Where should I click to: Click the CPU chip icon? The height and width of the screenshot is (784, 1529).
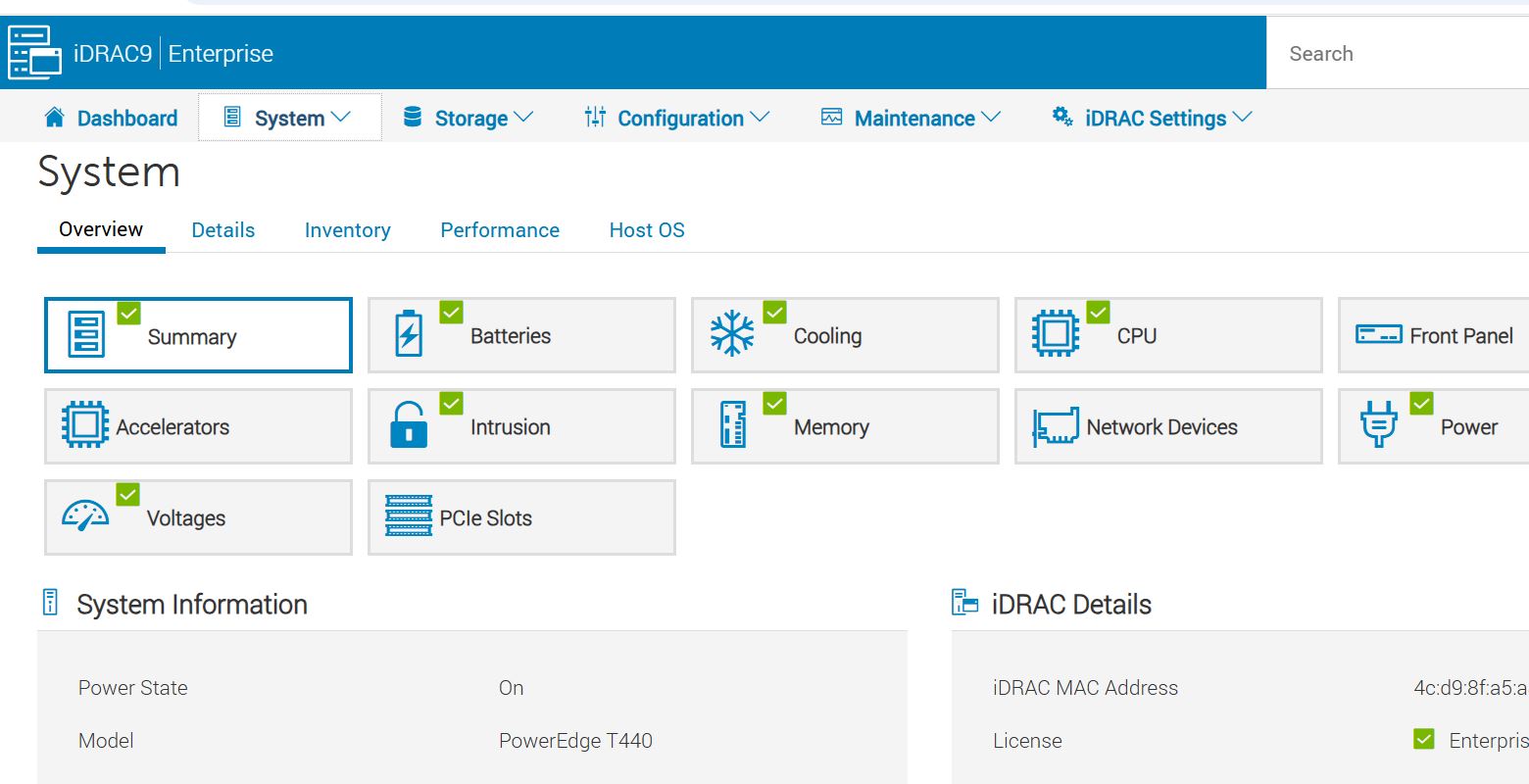pyautogui.click(x=1057, y=334)
